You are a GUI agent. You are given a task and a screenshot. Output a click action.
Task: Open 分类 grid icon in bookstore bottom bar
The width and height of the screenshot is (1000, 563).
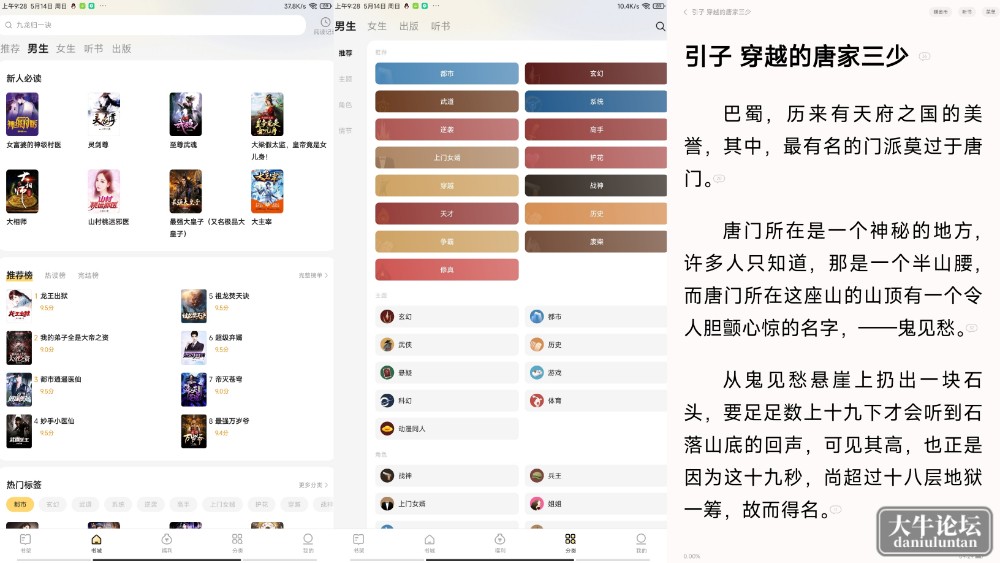[x=237, y=542]
